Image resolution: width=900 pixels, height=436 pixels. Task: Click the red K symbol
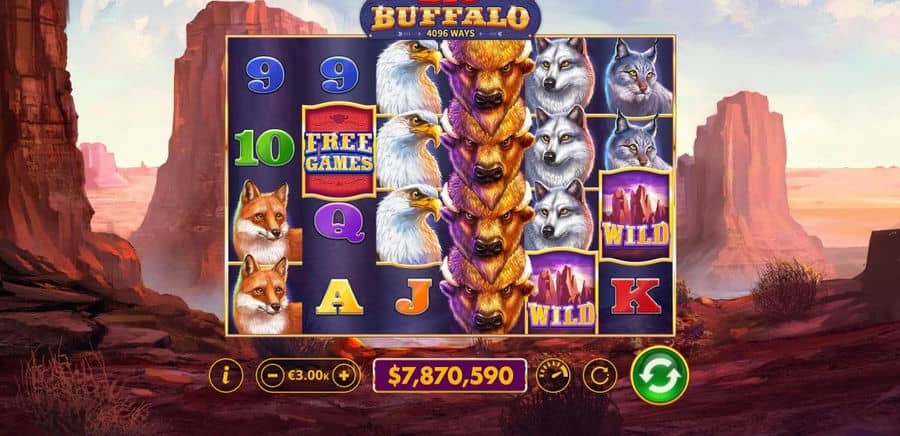(636, 297)
